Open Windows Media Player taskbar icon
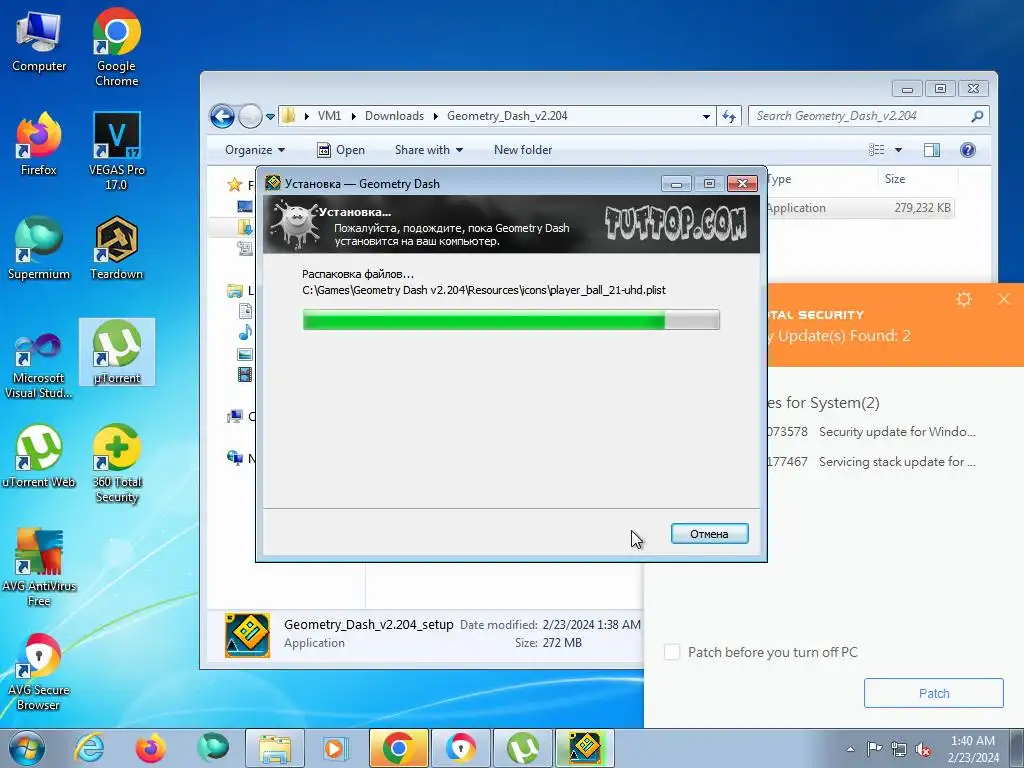This screenshot has width=1024, height=768. 337,748
